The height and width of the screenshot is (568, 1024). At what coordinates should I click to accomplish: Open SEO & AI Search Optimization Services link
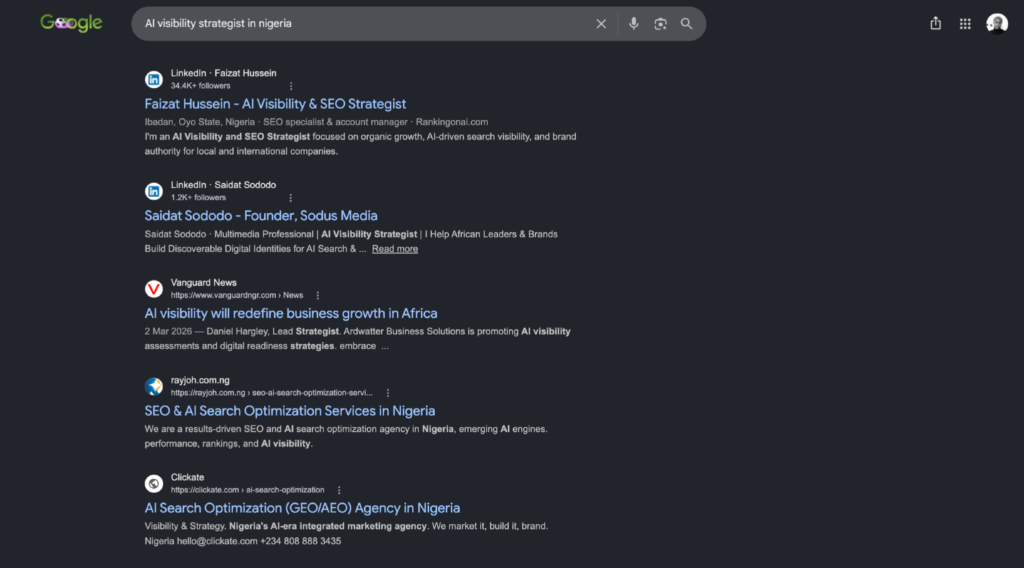289,411
